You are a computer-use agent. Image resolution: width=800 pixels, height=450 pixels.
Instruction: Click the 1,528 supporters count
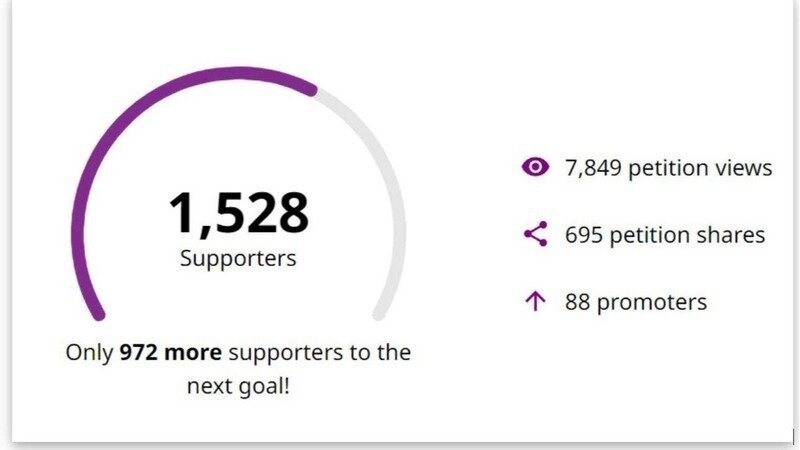(x=238, y=212)
